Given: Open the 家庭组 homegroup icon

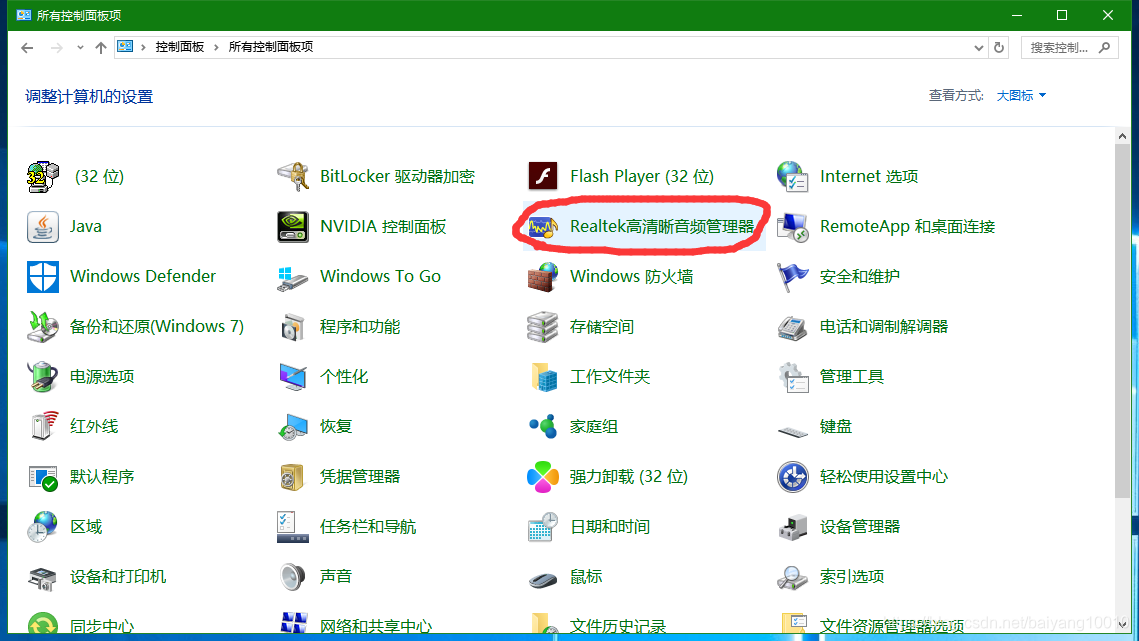Looking at the screenshot, I should pyautogui.click(x=543, y=427).
